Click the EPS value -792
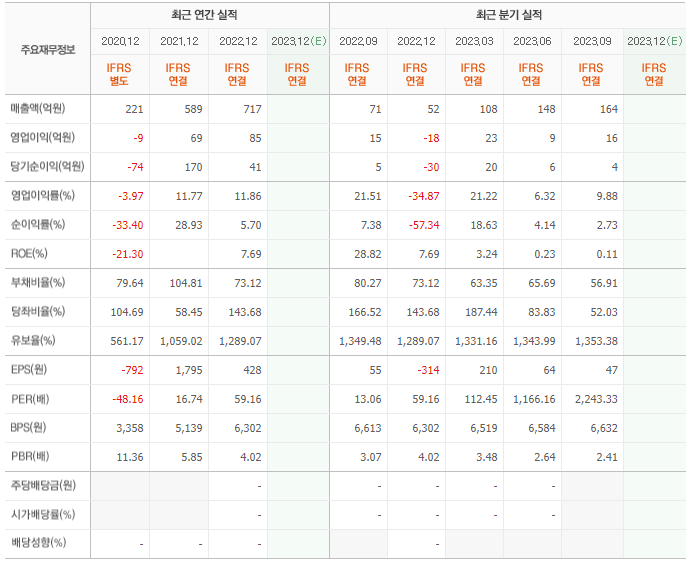Screen dimensions: 693x564 point(133,370)
